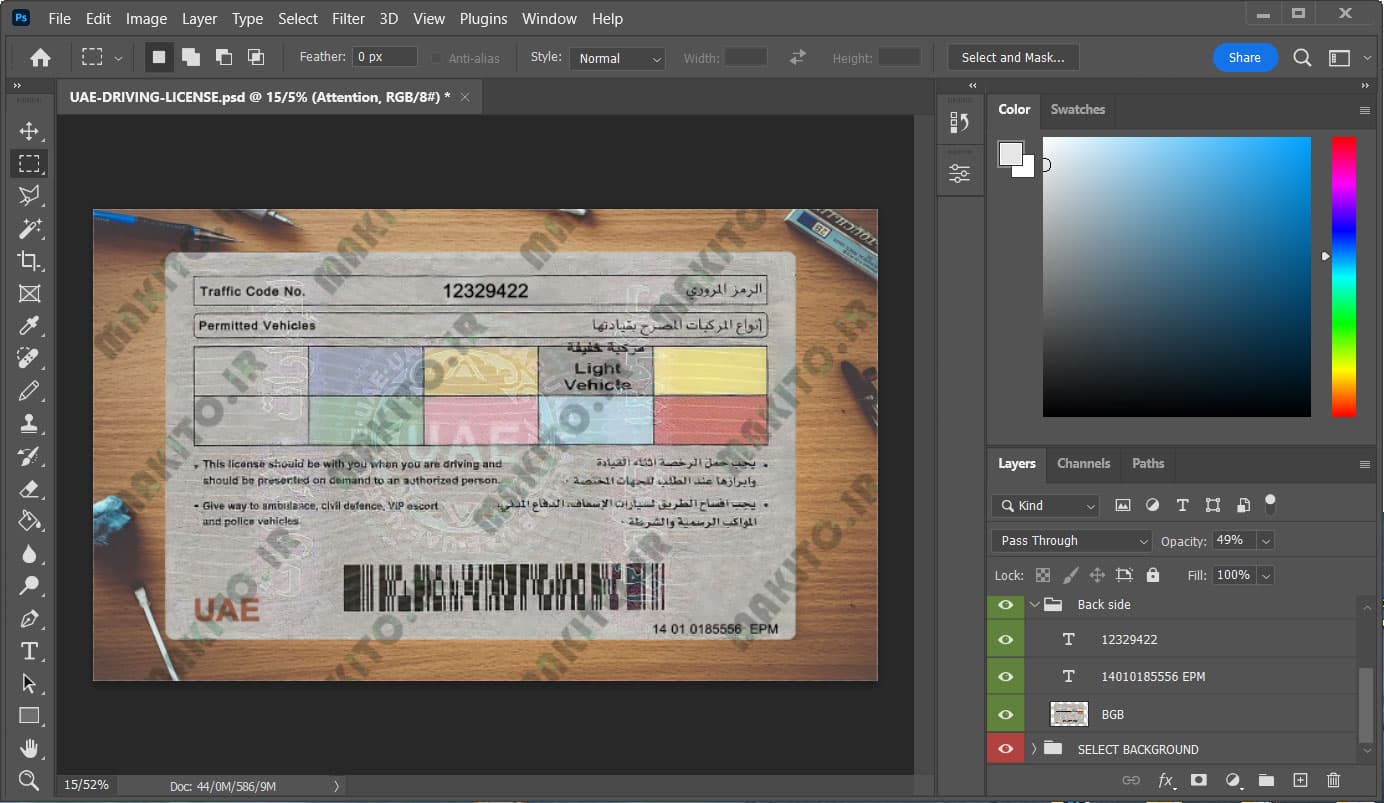Delete layer with trash icon
Image resolution: width=1384 pixels, height=803 pixels.
point(1333,780)
